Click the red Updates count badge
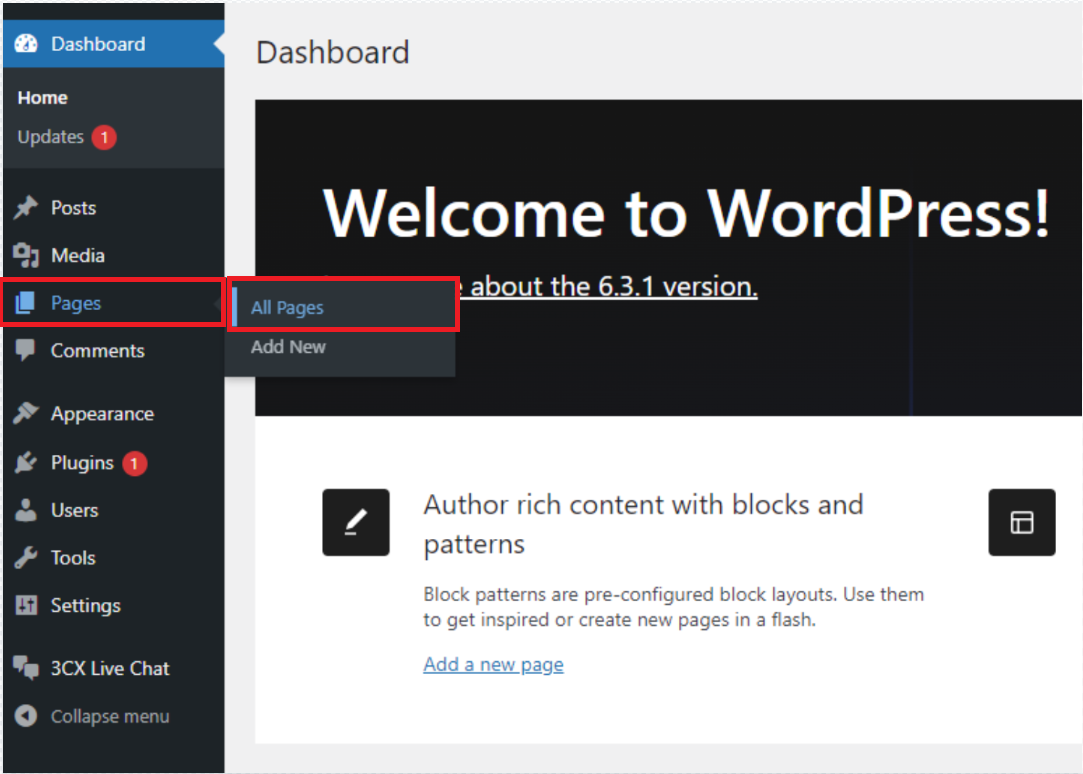Image resolution: width=1083 pixels, height=774 pixels. 104,137
